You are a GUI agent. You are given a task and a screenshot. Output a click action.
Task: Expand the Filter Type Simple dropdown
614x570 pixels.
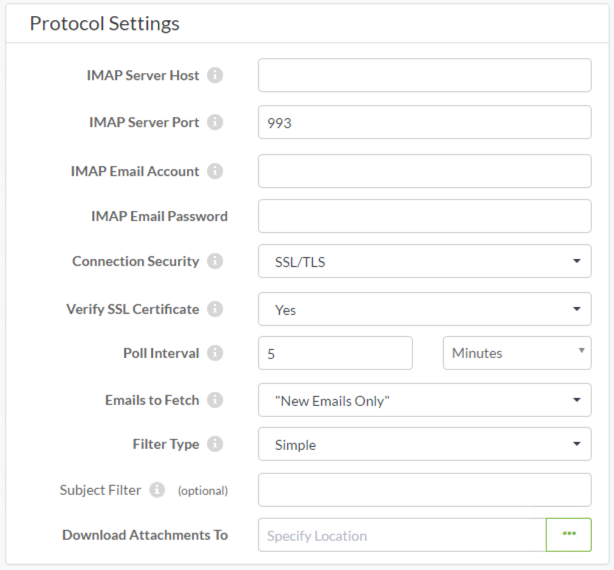(x=424, y=444)
